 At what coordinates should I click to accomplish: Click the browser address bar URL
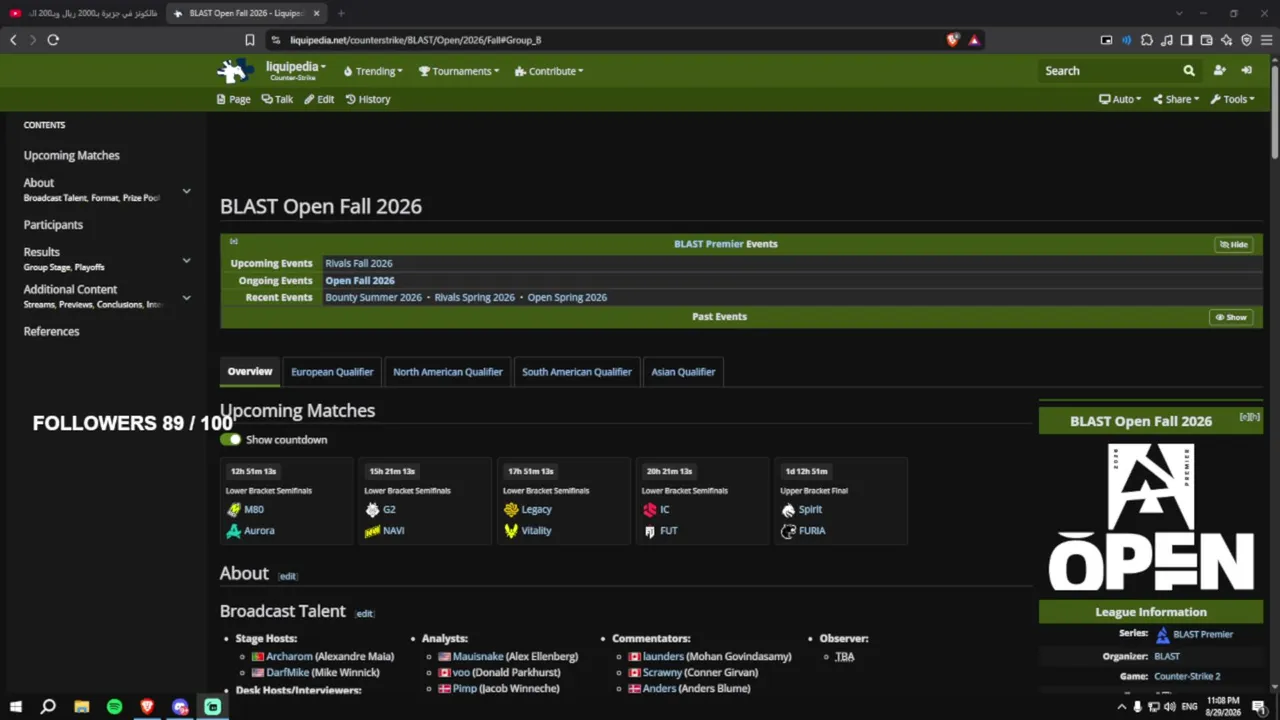pyautogui.click(x=415, y=40)
